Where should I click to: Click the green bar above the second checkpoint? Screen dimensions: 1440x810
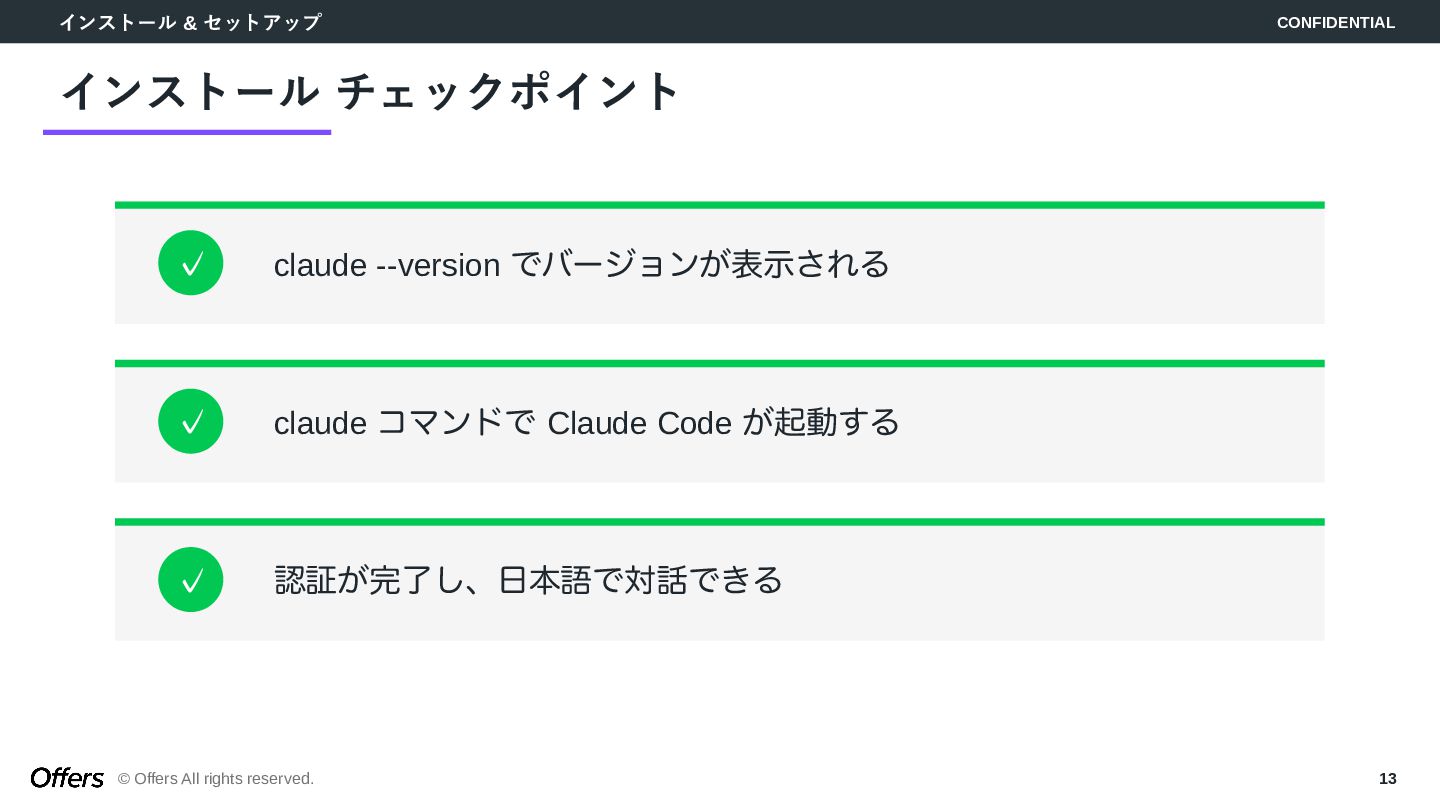click(719, 363)
